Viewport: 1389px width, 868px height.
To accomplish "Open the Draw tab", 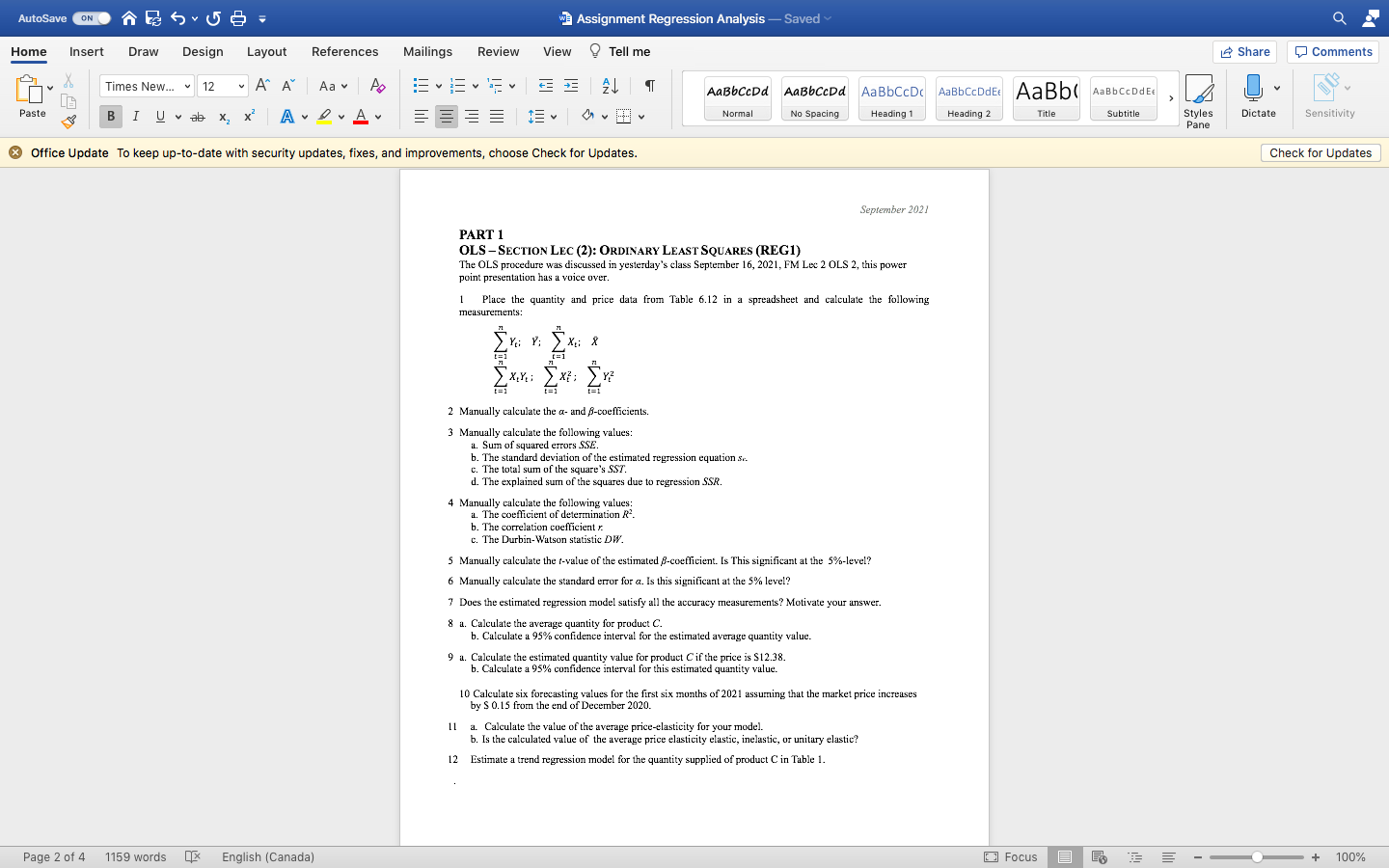I will click(144, 52).
